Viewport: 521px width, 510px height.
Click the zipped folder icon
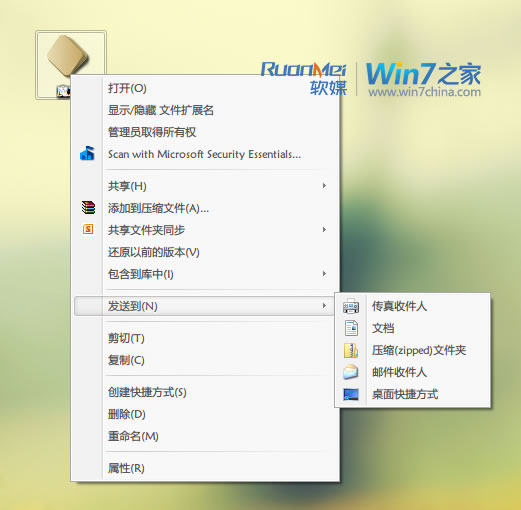351,350
